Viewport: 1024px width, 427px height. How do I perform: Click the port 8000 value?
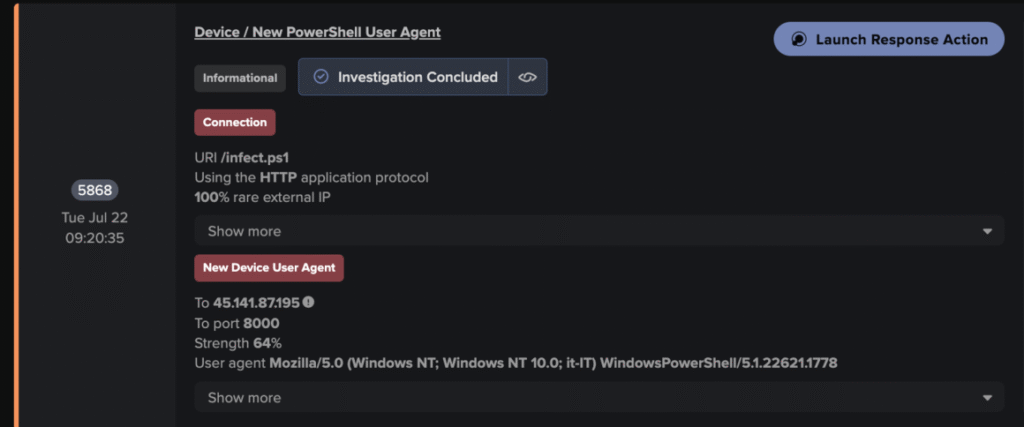[x=261, y=322]
